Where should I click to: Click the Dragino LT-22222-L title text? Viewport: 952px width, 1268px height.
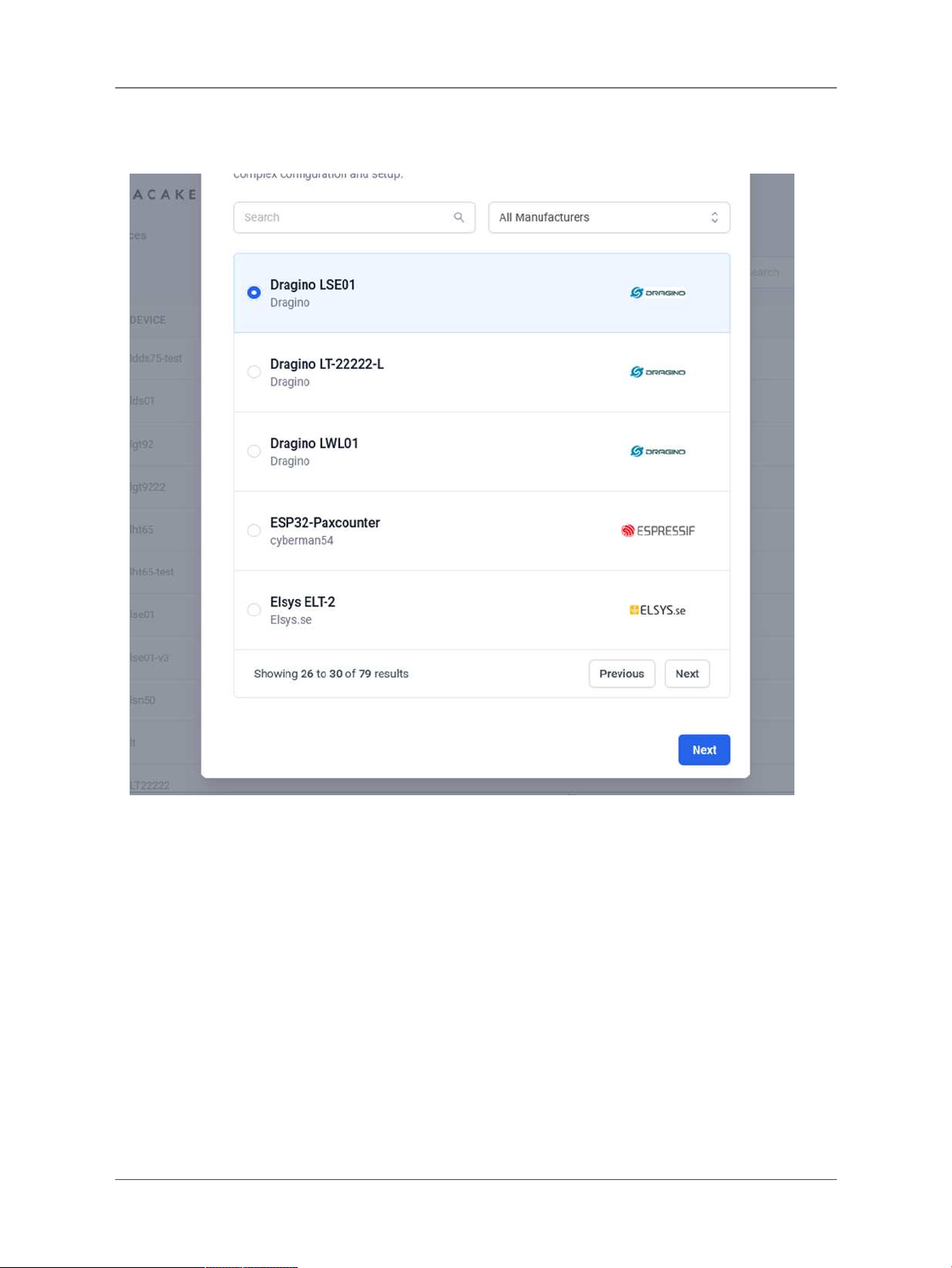[x=327, y=364]
